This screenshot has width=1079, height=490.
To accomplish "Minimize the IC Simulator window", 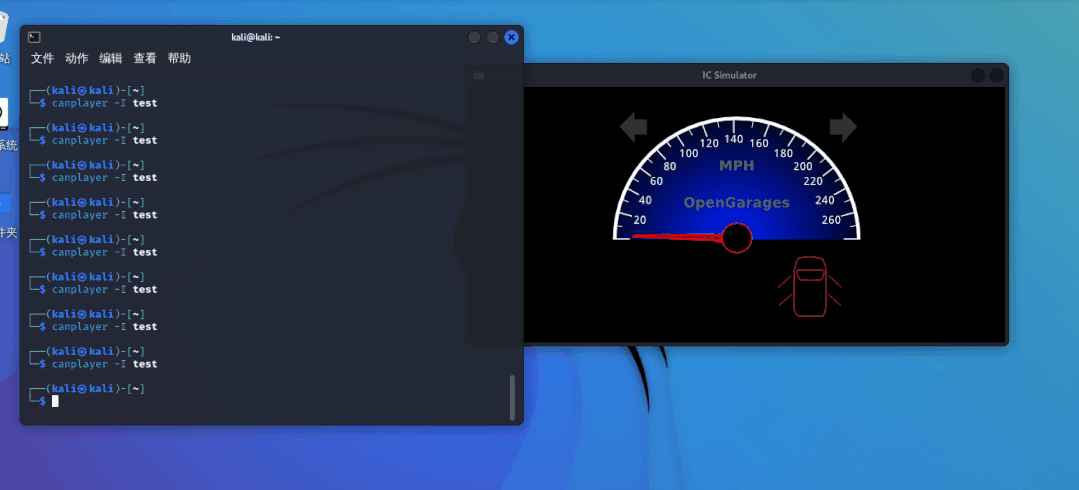I will (x=978, y=75).
